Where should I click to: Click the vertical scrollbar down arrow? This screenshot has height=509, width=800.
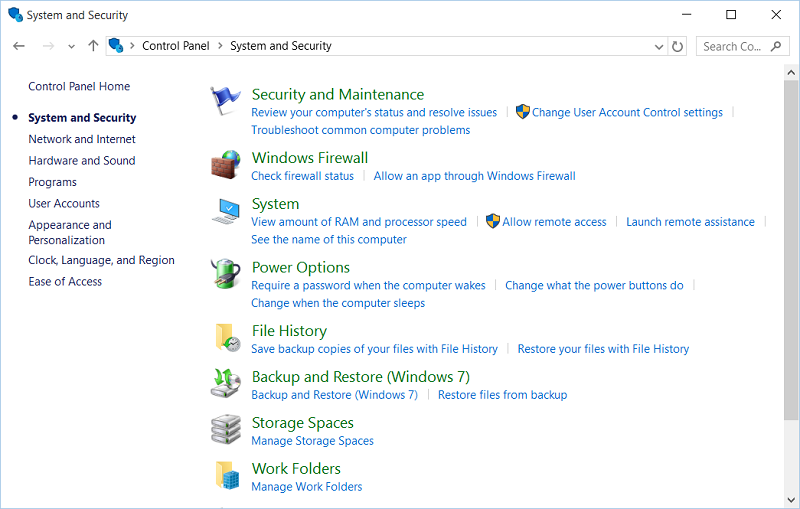(x=791, y=501)
